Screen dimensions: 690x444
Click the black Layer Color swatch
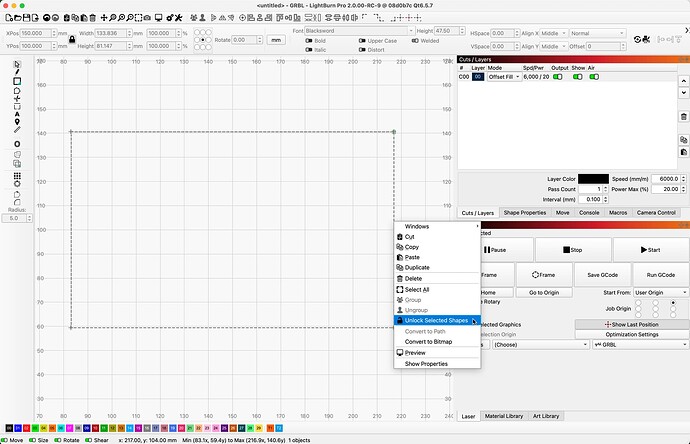pyautogui.click(x=593, y=179)
